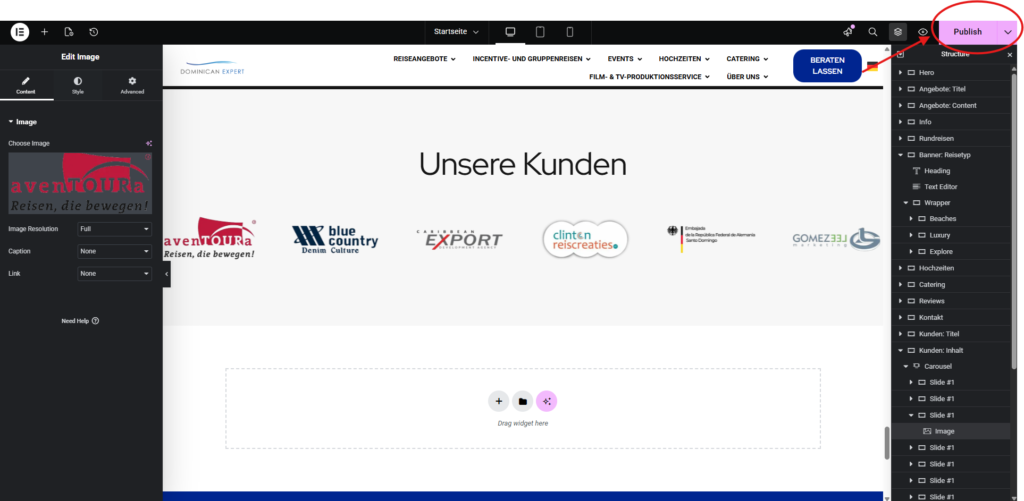Click the Publish button
Screen dimensions: 1024x501
(x=967, y=31)
